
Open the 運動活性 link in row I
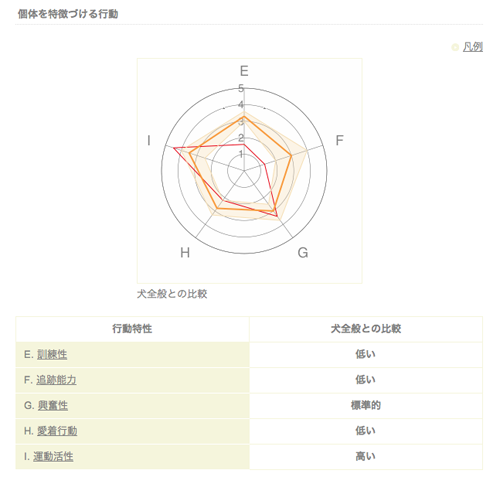(53, 457)
